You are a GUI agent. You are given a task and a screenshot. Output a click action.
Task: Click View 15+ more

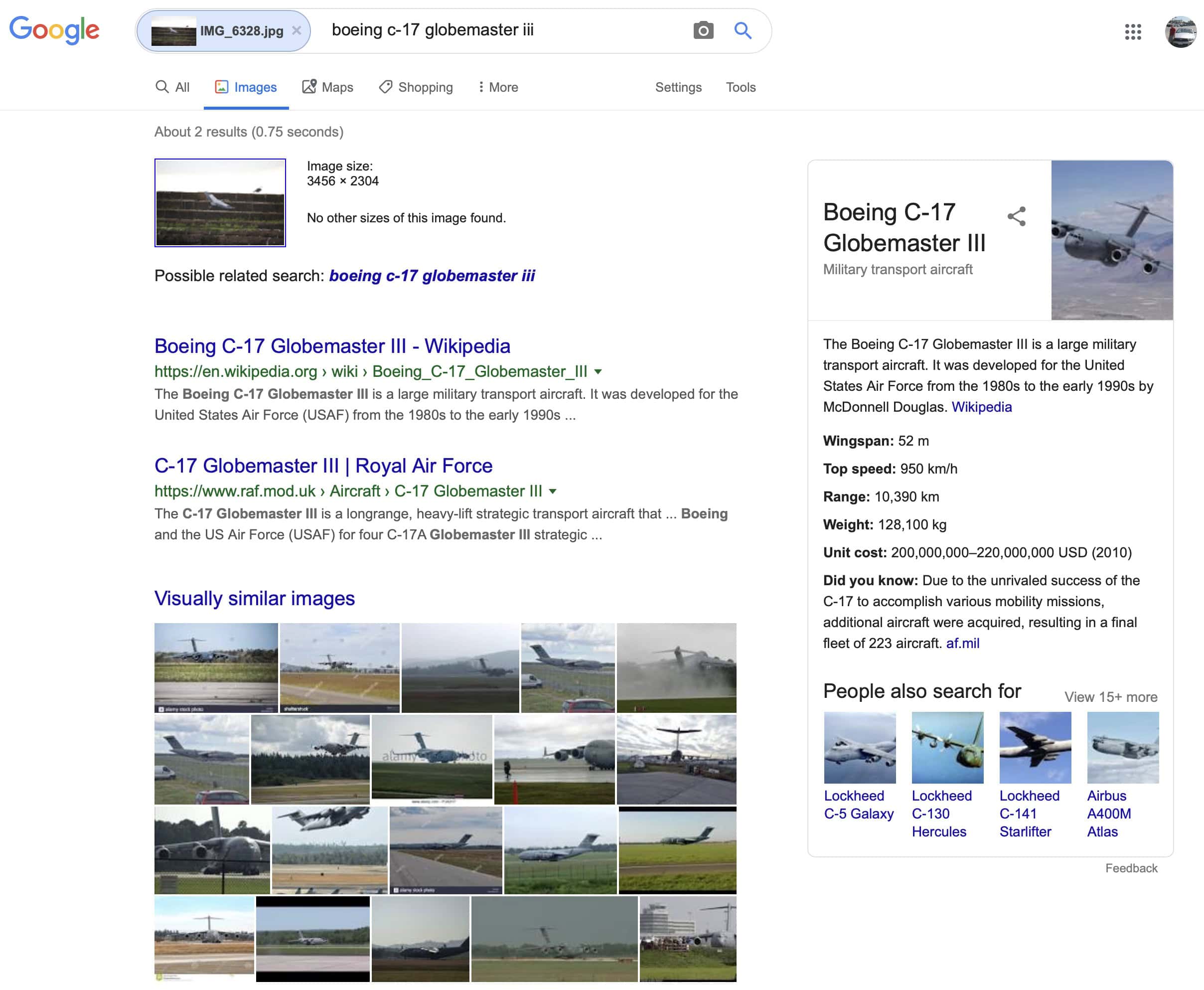[x=1110, y=697]
